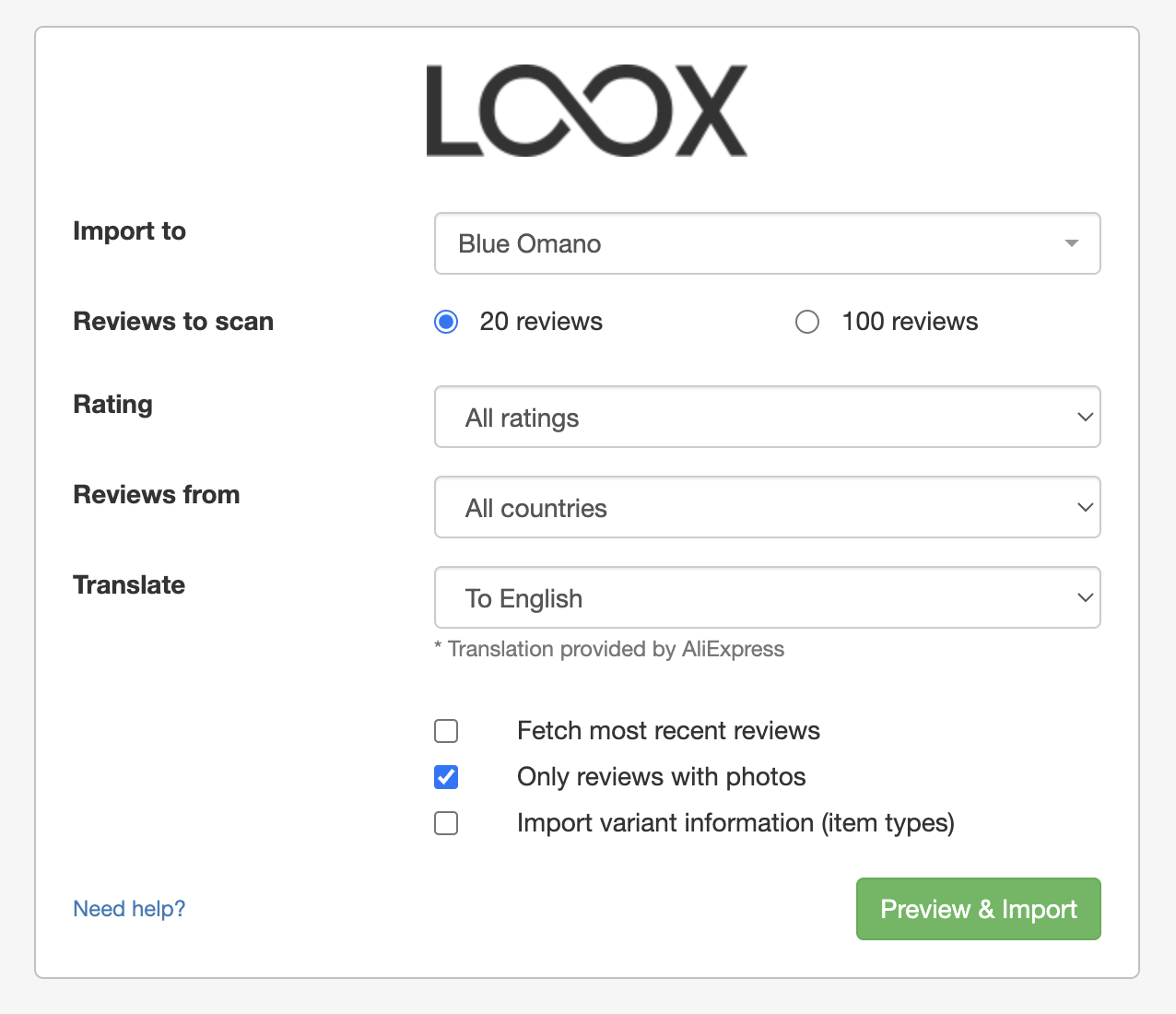1176x1014 pixels.
Task: Click the Translation provided by AliExpress note
Action: pos(609,649)
